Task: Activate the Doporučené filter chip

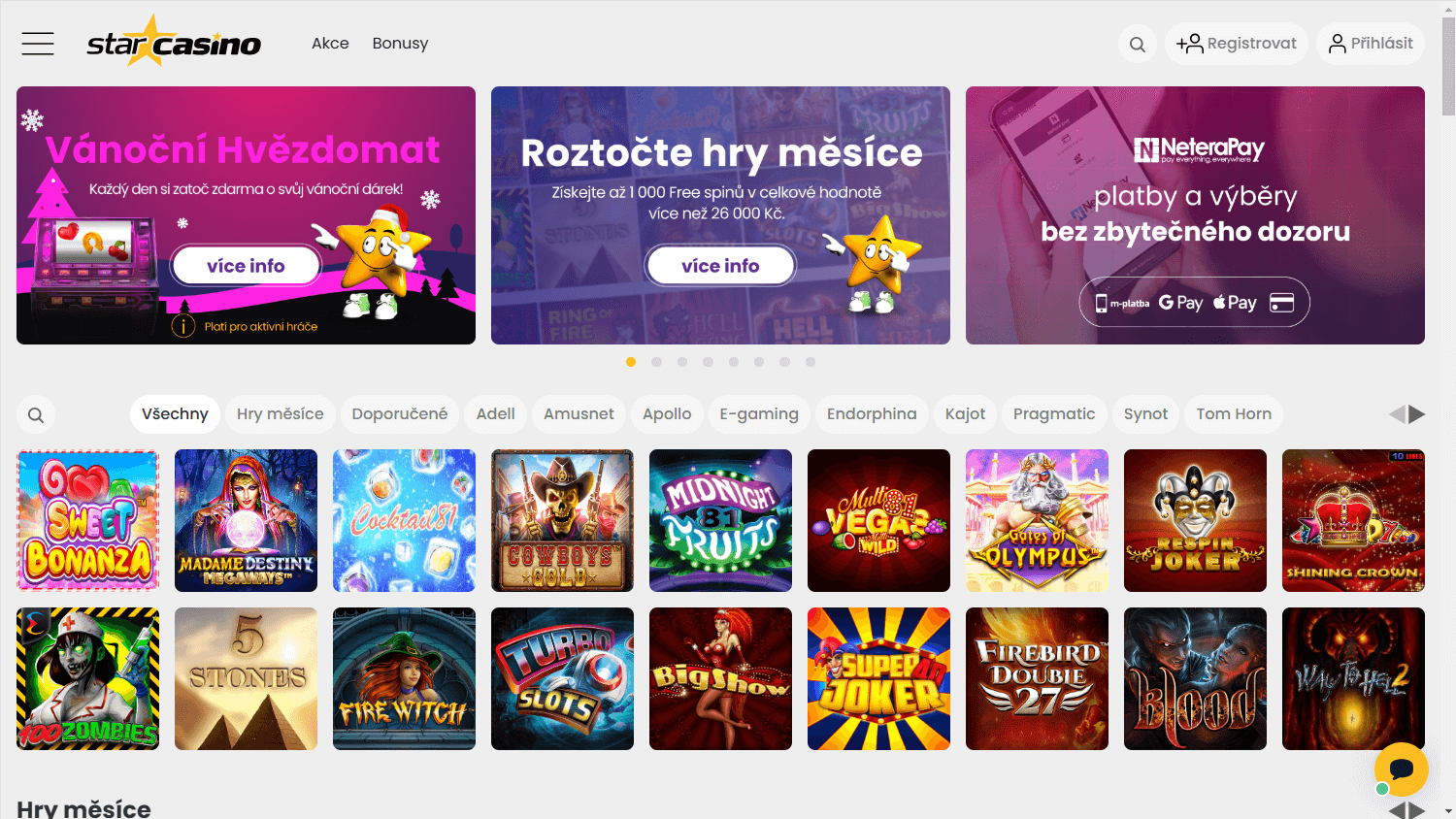Action: [x=399, y=414]
